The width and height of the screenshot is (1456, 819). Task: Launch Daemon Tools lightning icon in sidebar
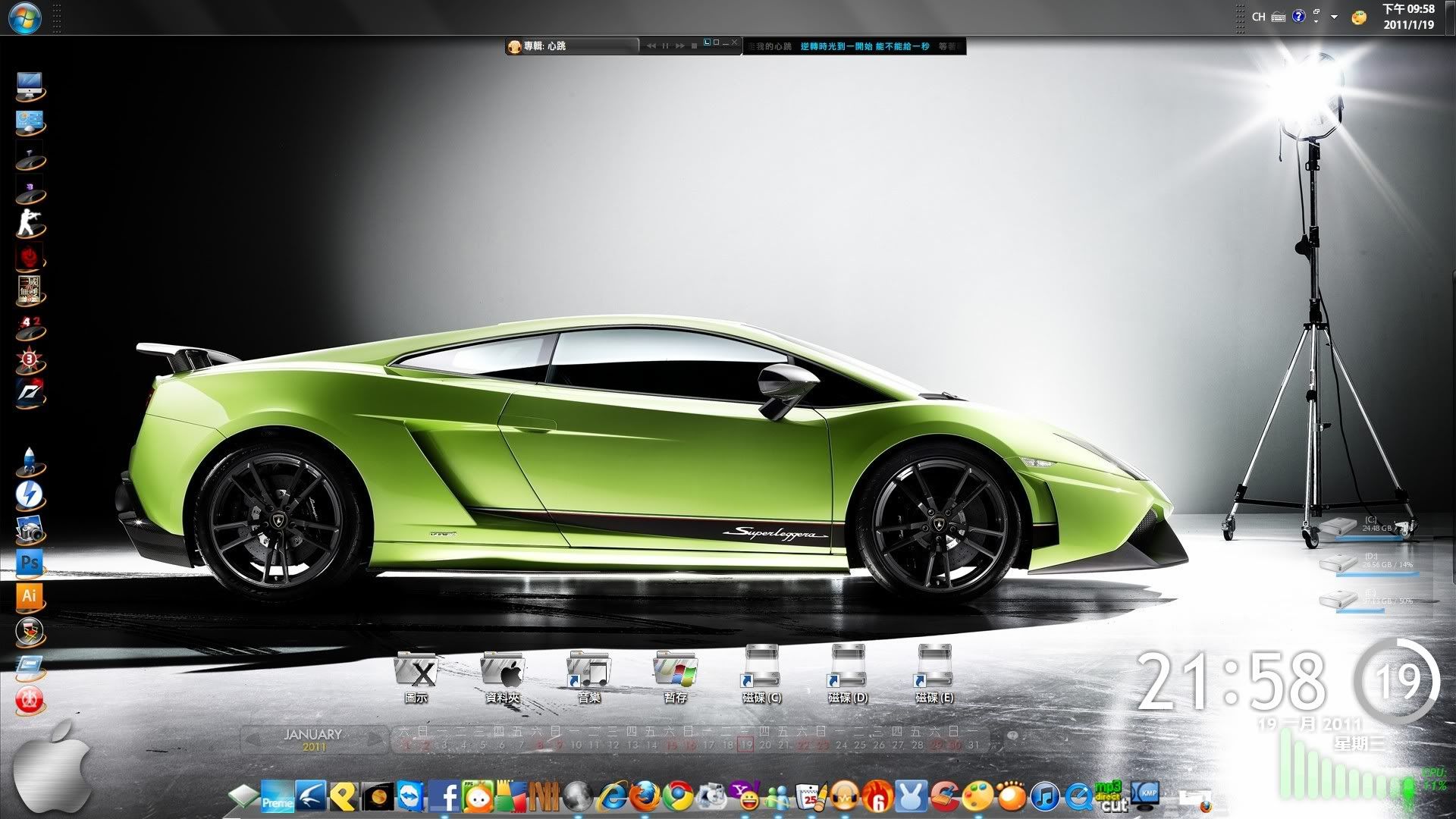tap(30, 495)
